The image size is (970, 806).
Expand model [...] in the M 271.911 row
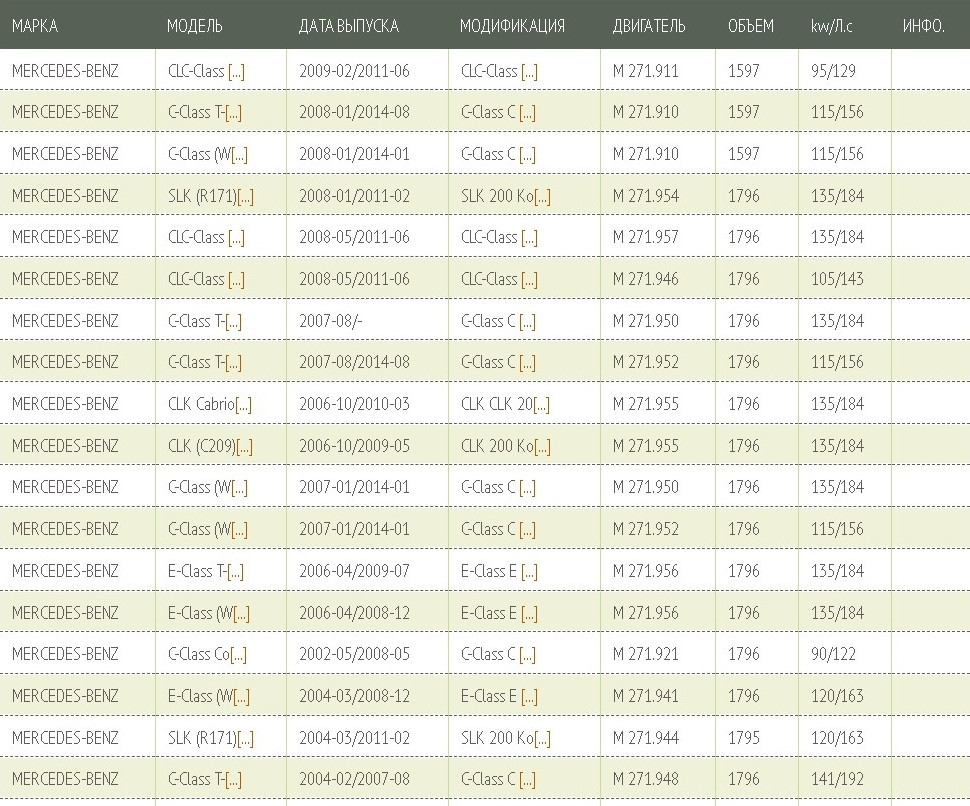[x=236, y=72]
